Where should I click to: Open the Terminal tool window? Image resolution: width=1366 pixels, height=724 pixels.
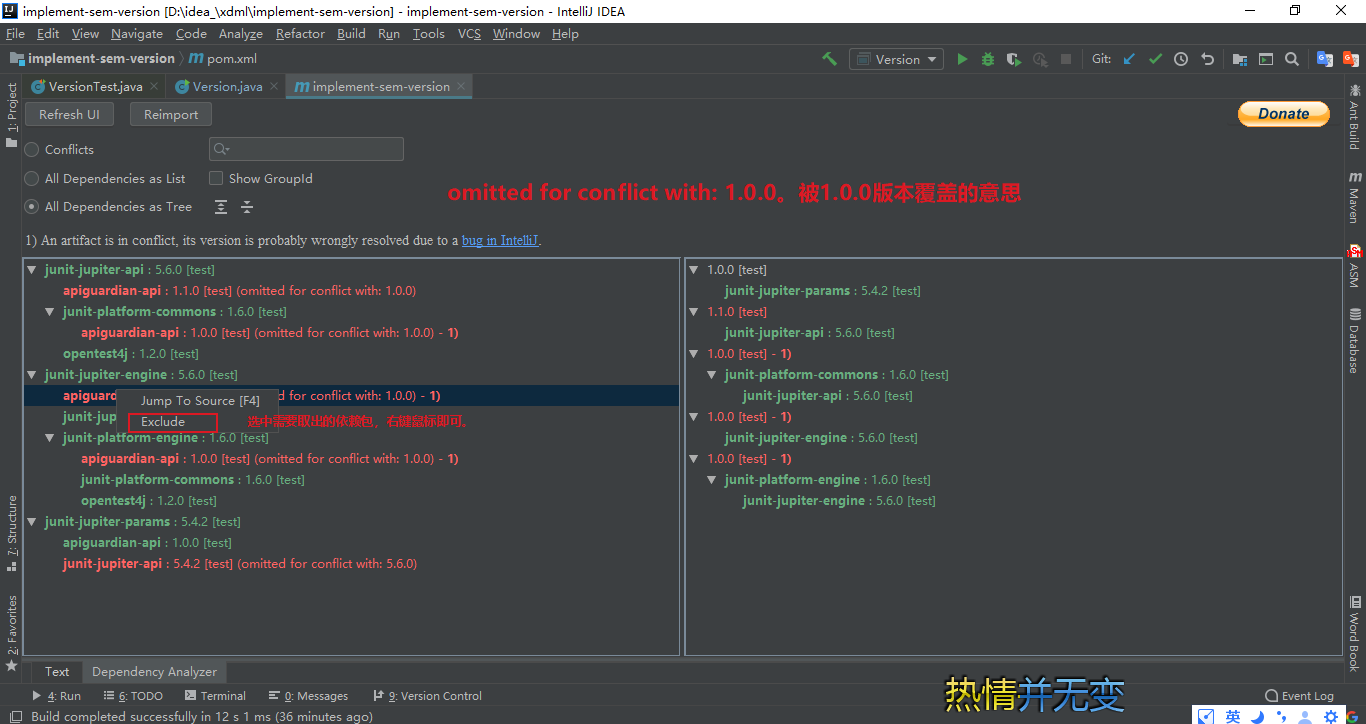215,696
